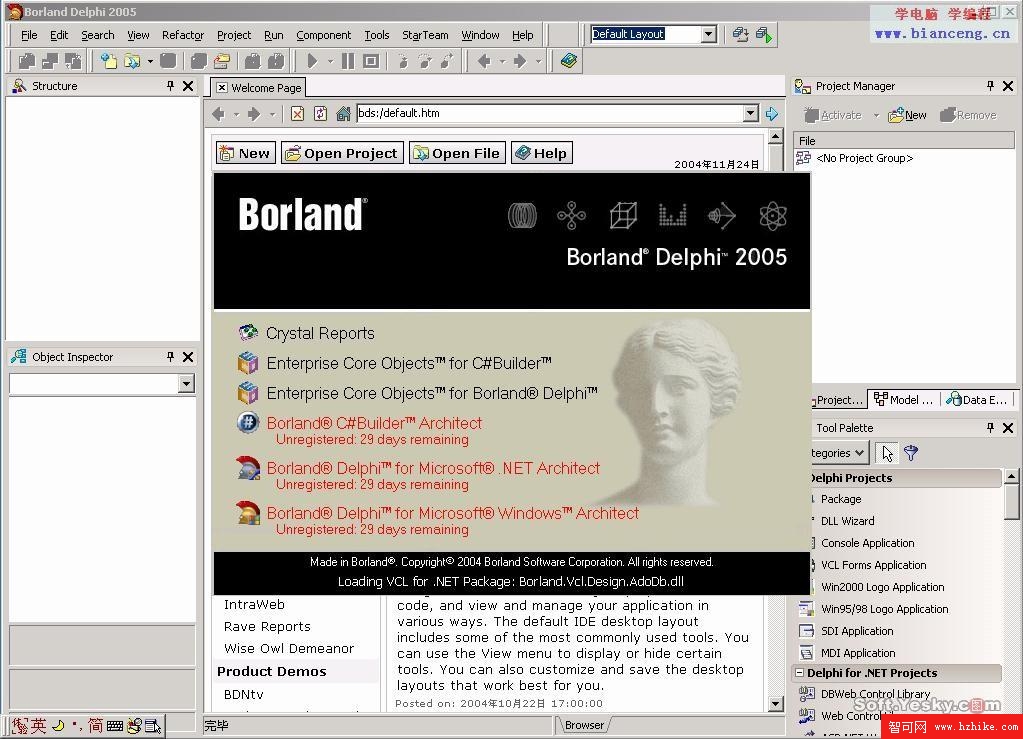Open the Default Layout dropdown
The width and height of the screenshot is (1023, 739).
coord(709,34)
